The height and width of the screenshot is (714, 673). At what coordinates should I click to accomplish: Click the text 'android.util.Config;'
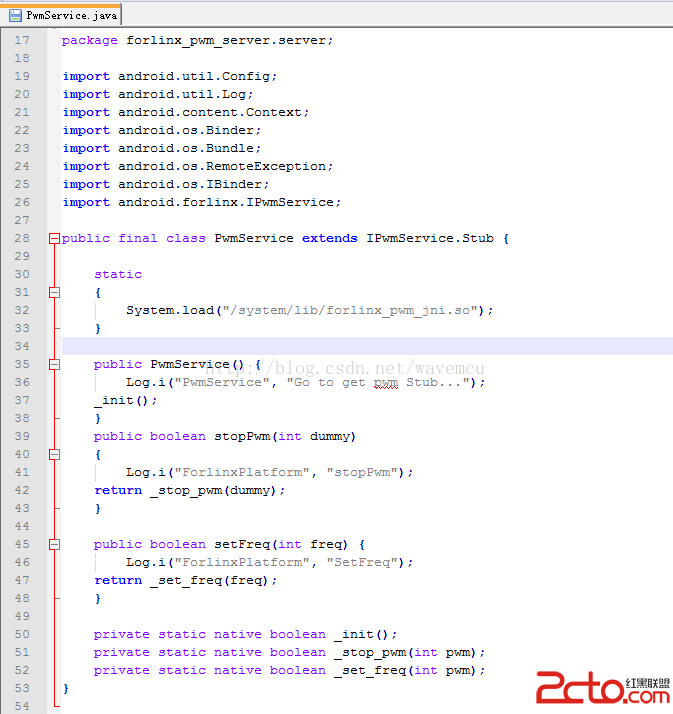[197, 76]
